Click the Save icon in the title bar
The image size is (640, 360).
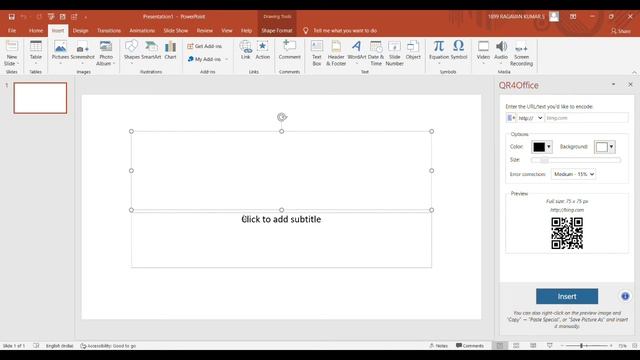[x=11, y=17]
